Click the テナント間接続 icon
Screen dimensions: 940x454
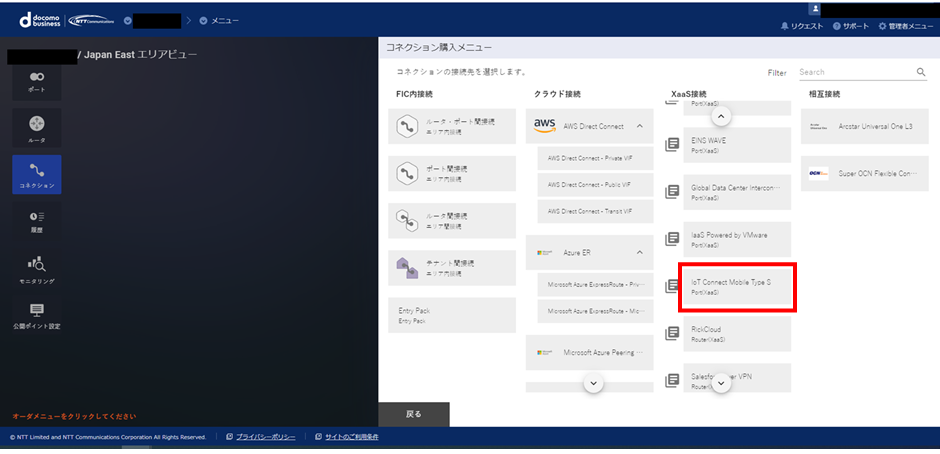(x=407, y=267)
